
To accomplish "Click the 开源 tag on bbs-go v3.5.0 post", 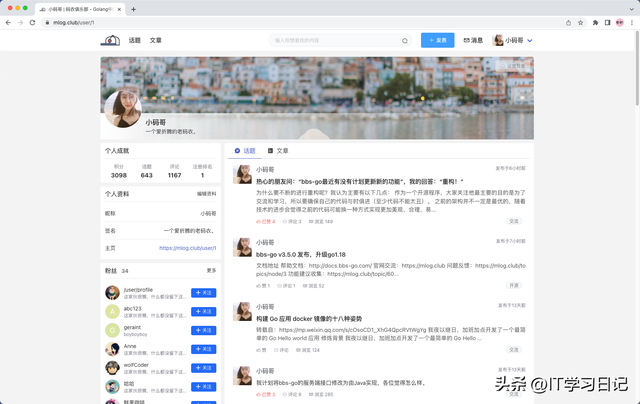I will 514,285.
